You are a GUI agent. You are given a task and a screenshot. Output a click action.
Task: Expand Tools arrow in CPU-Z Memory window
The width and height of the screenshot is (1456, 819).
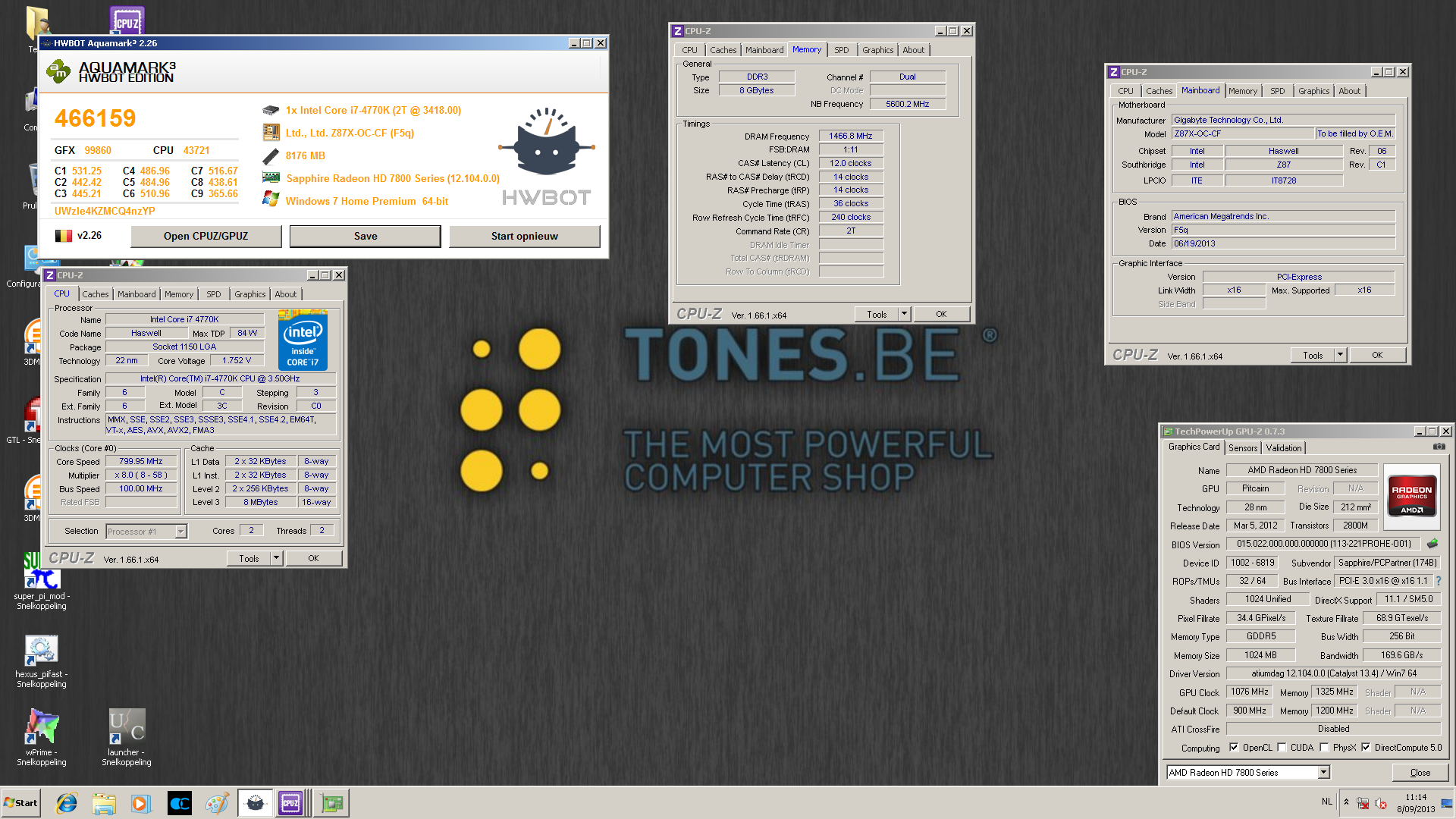pyautogui.click(x=904, y=314)
